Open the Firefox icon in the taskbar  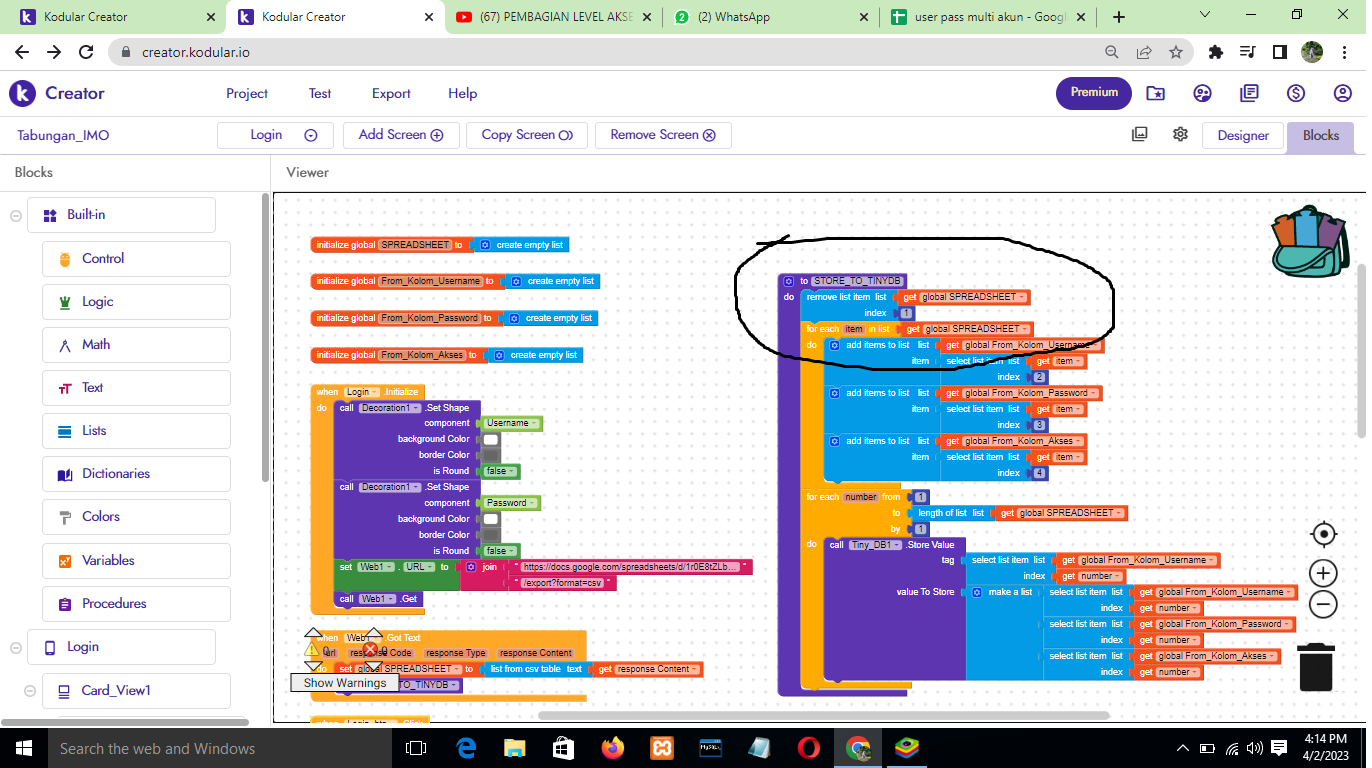(x=612, y=748)
